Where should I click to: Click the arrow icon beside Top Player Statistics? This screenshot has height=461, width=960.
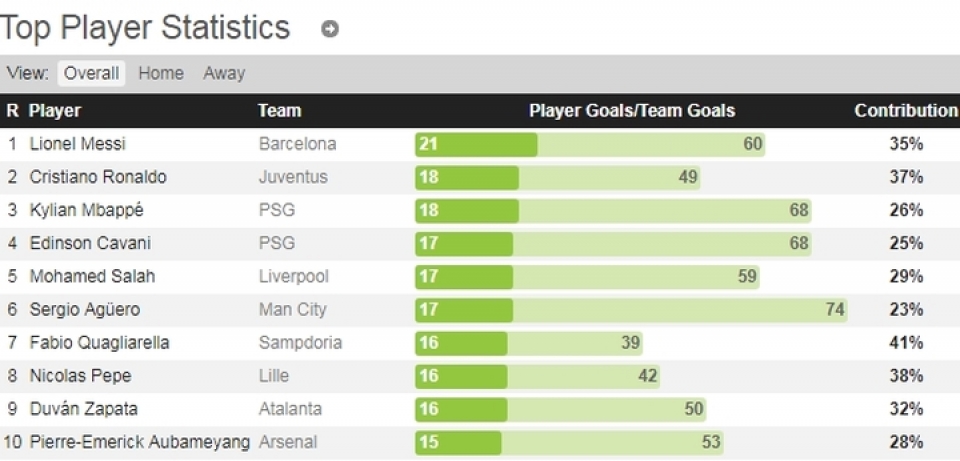click(x=330, y=30)
